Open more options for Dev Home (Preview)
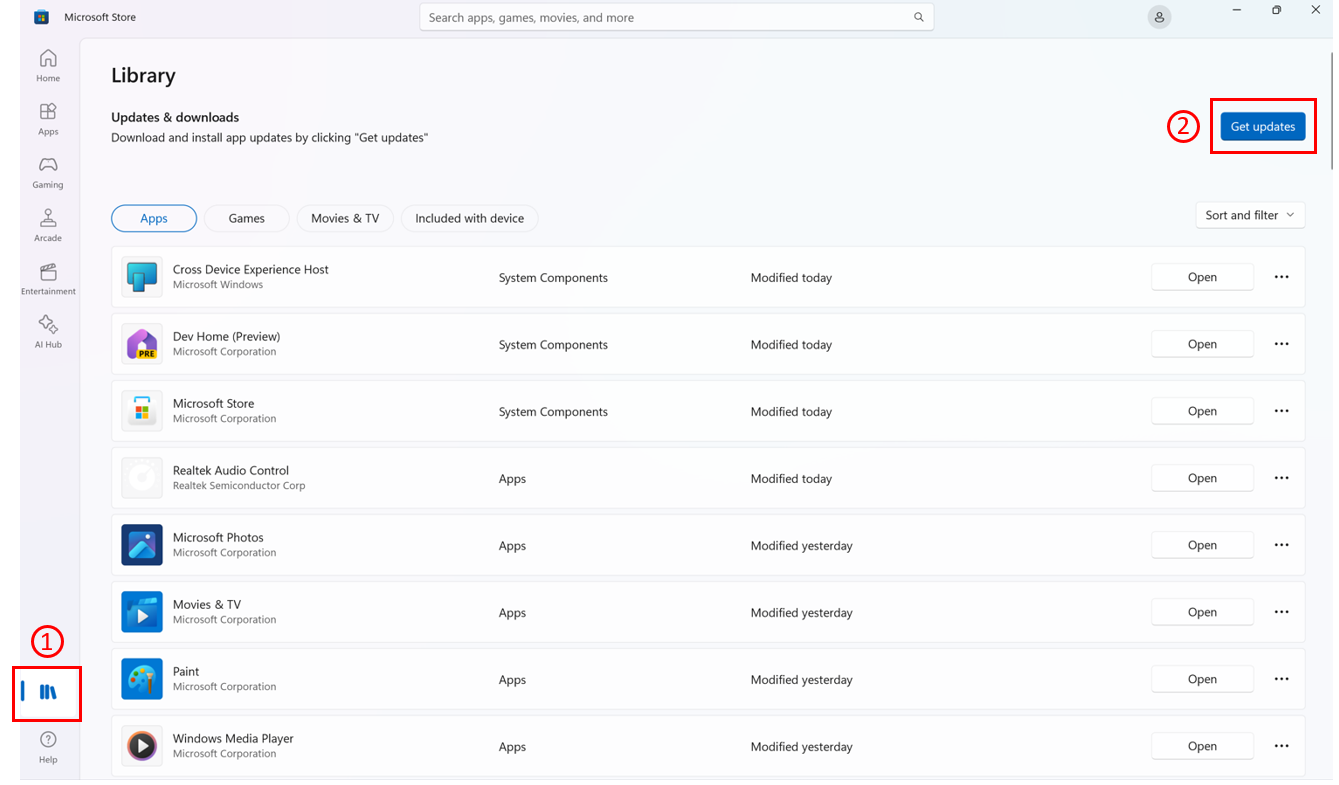 coord(1281,344)
